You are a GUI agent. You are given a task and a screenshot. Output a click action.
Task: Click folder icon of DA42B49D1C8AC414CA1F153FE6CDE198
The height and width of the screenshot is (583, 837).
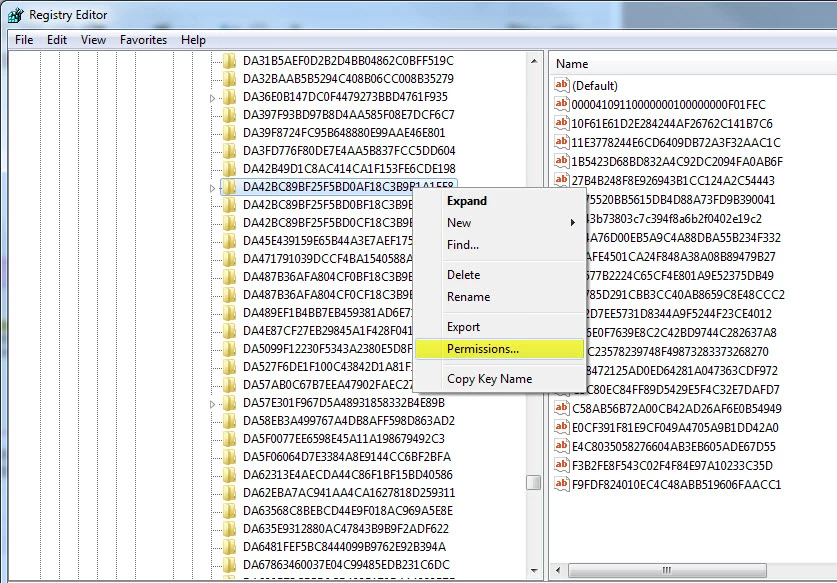[230, 168]
